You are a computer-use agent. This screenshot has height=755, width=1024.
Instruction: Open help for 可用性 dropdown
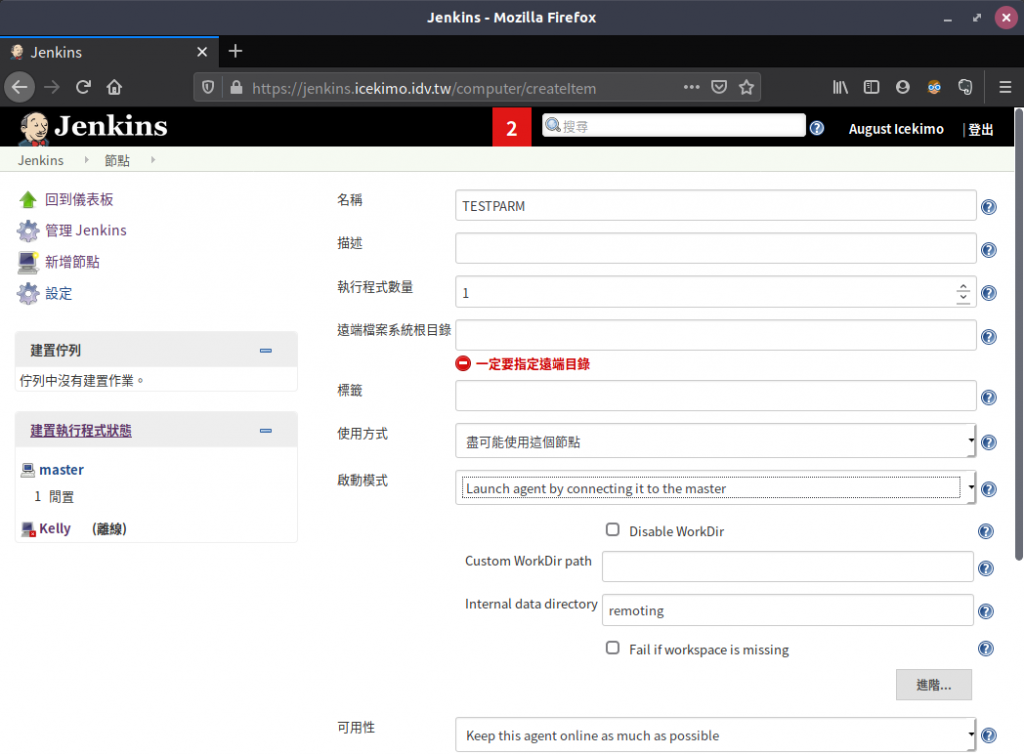coord(989,735)
